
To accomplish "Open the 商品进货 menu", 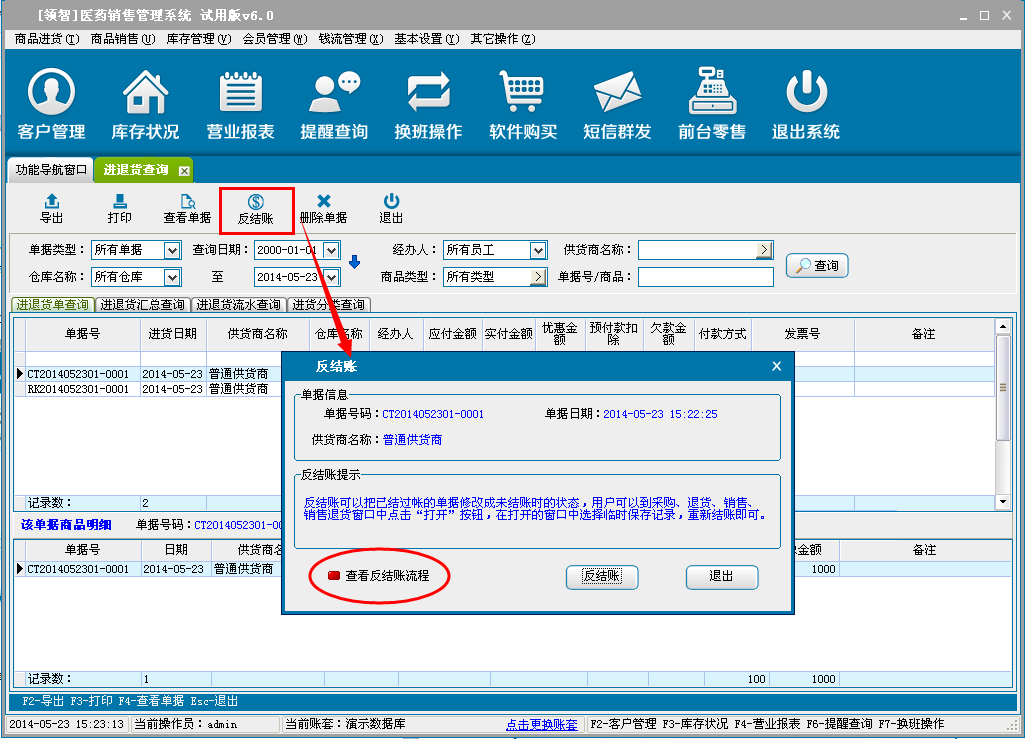I will [x=46, y=39].
